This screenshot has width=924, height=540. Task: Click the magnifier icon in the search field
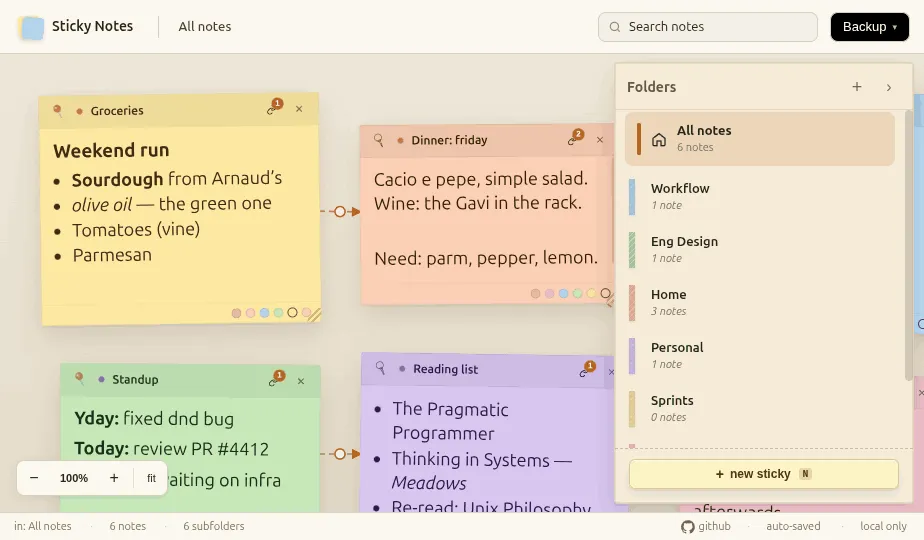pos(615,27)
